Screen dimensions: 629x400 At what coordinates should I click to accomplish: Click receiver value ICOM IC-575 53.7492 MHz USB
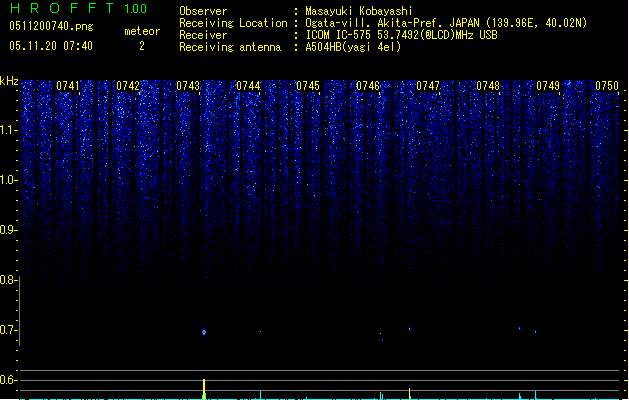[x=402, y=35]
